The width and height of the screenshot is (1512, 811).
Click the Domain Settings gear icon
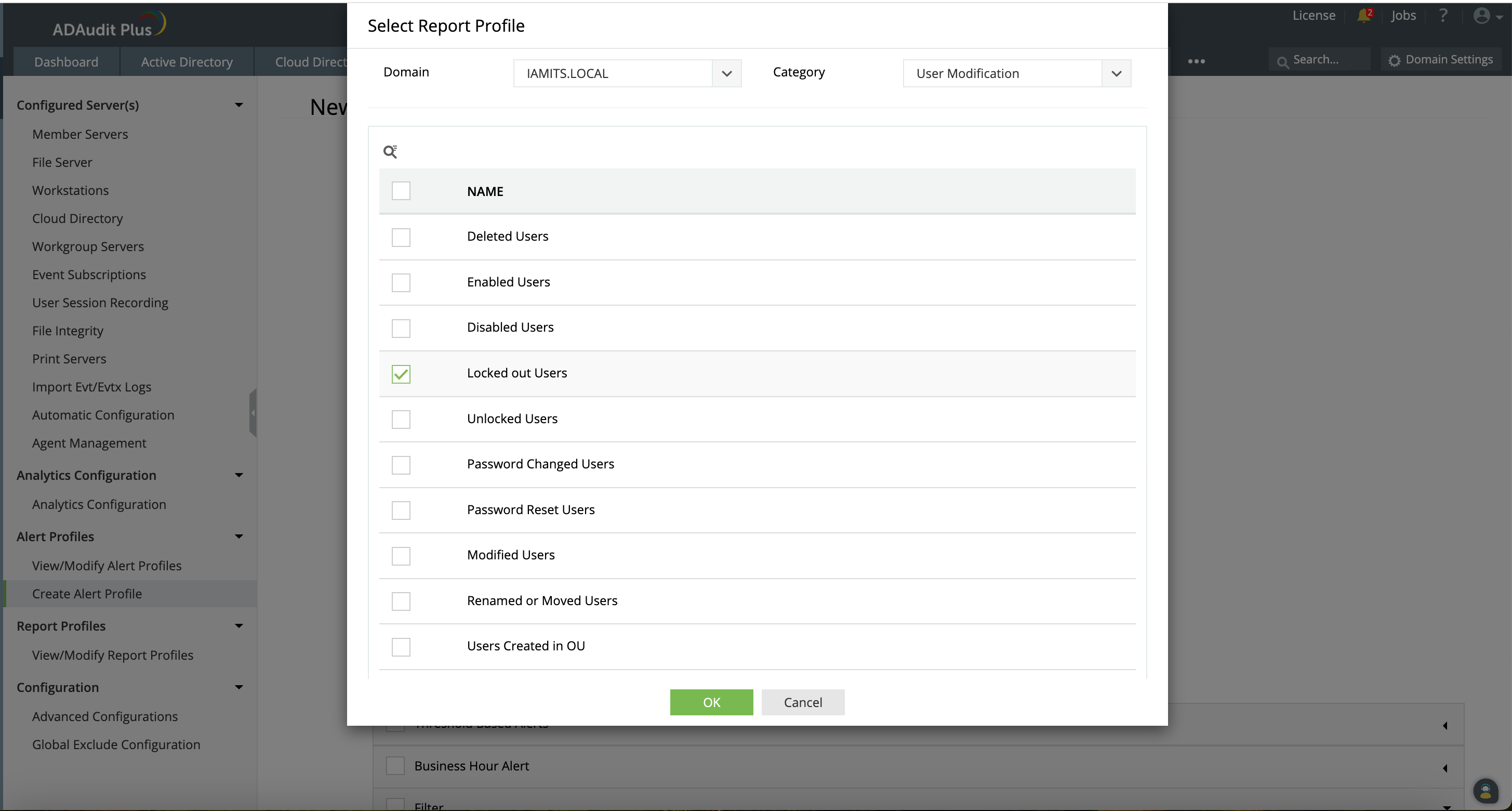coord(1394,60)
